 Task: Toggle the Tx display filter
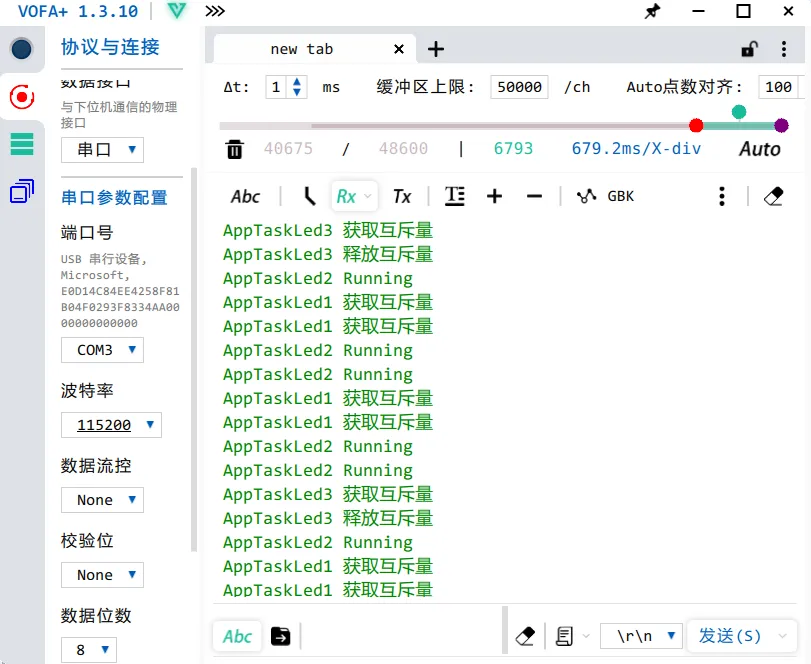point(402,196)
